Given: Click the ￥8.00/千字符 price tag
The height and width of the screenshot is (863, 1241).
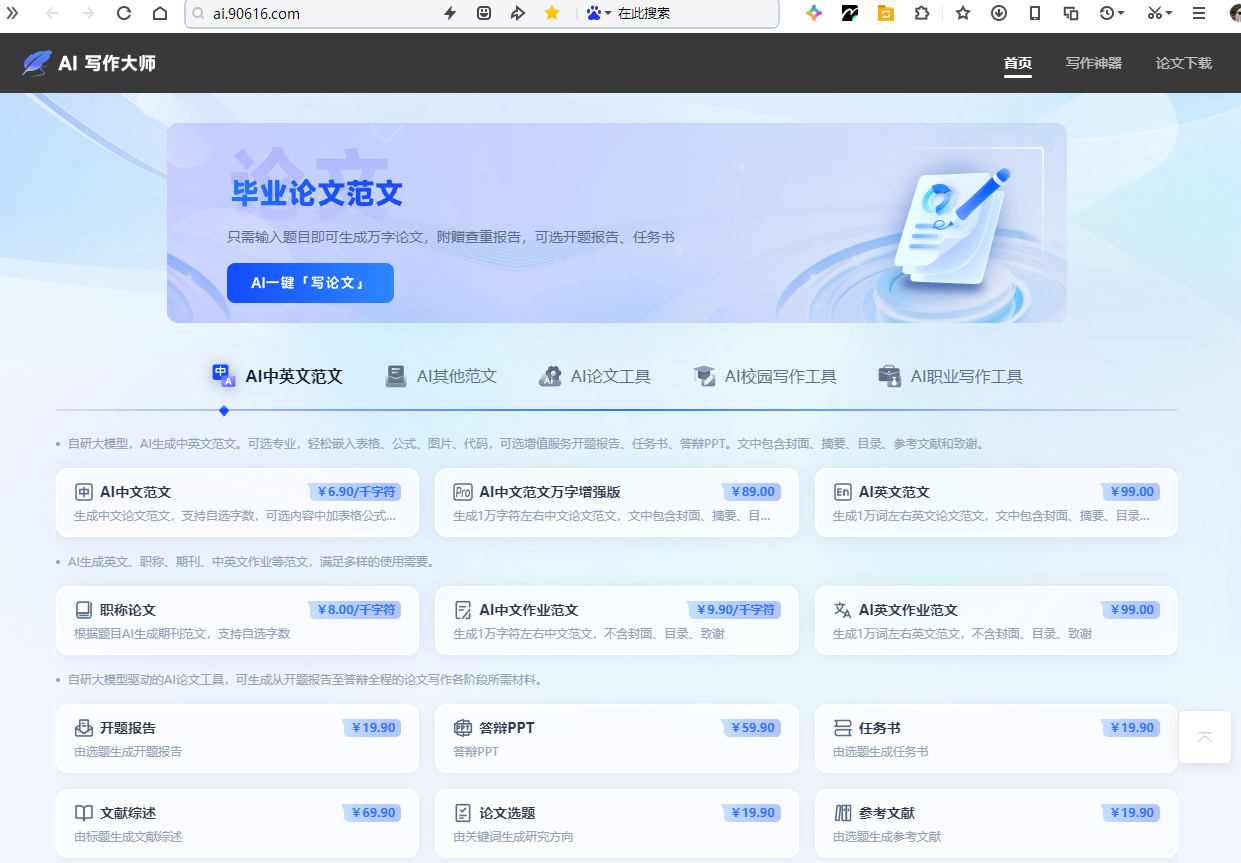Looking at the screenshot, I should [x=355, y=610].
